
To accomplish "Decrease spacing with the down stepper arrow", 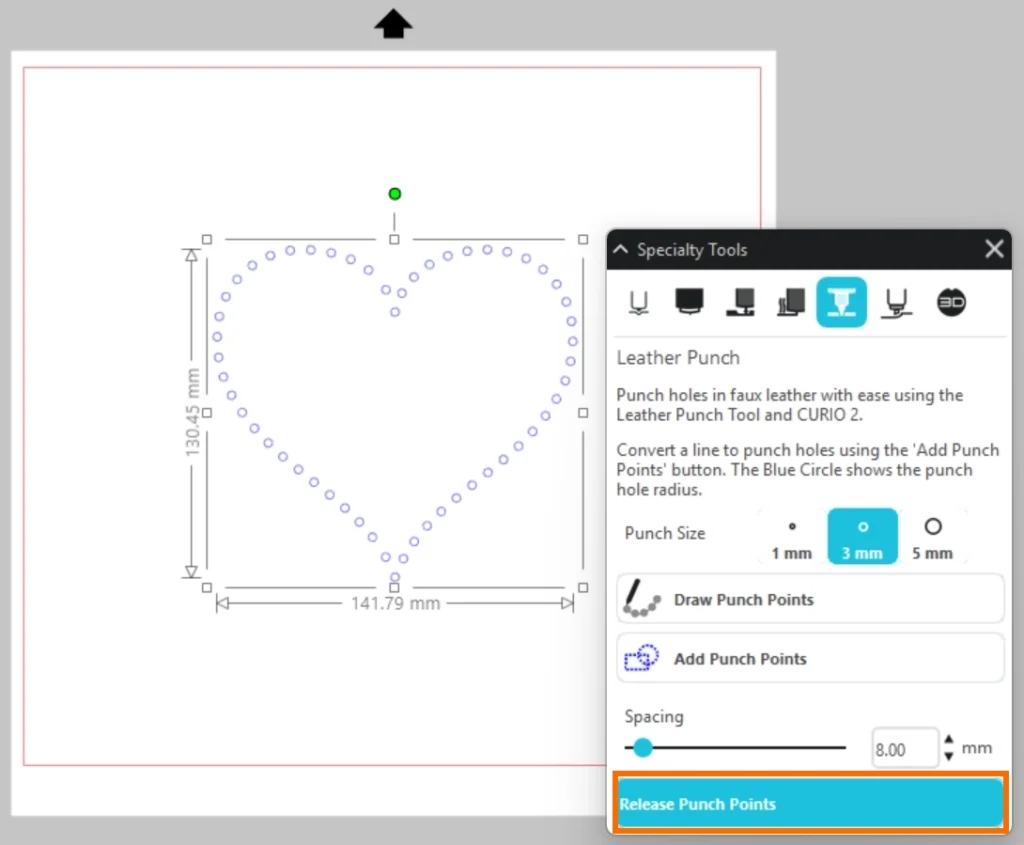I will (x=949, y=756).
